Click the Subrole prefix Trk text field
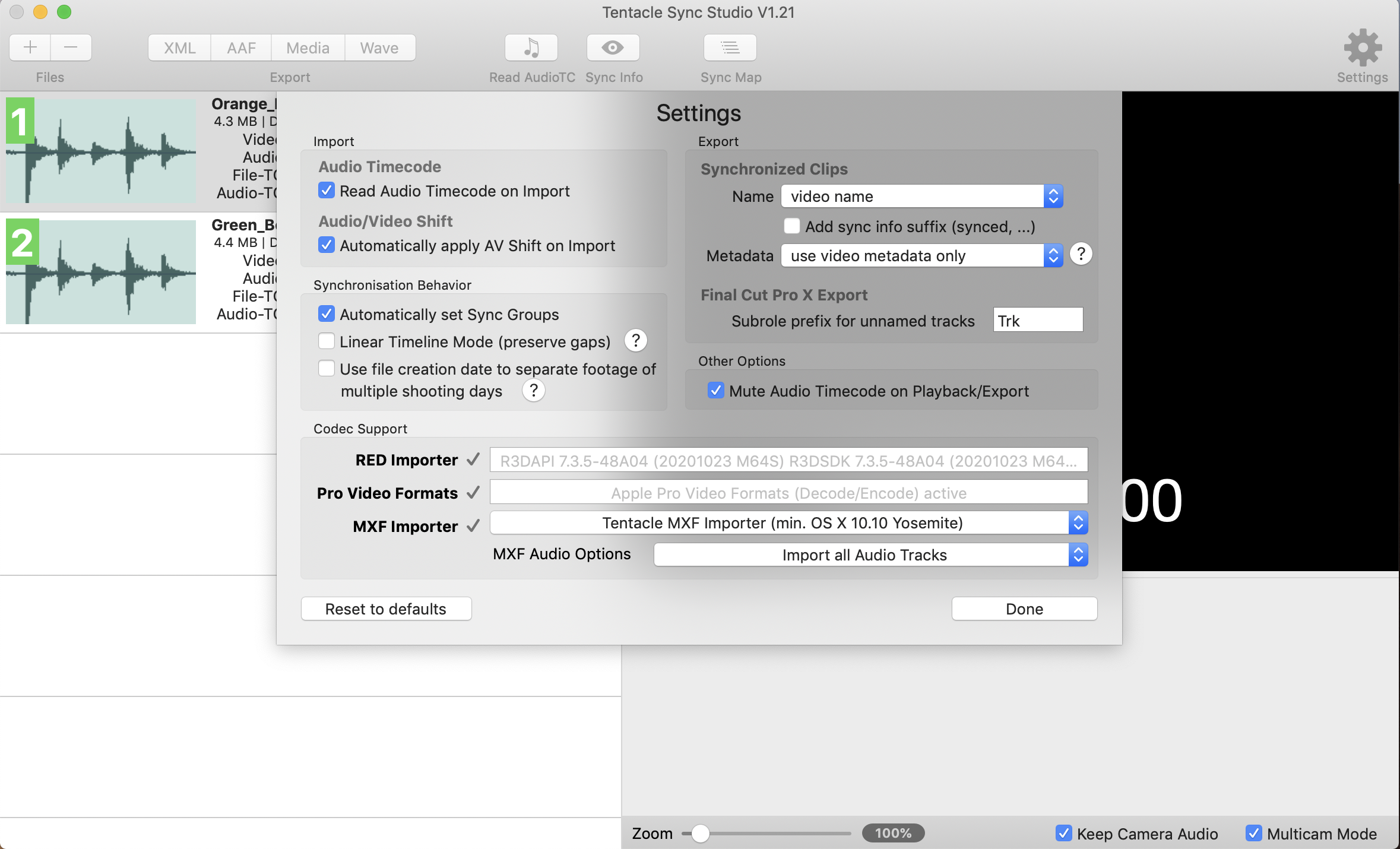The height and width of the screenshot is (849, 1400). 1037,321
